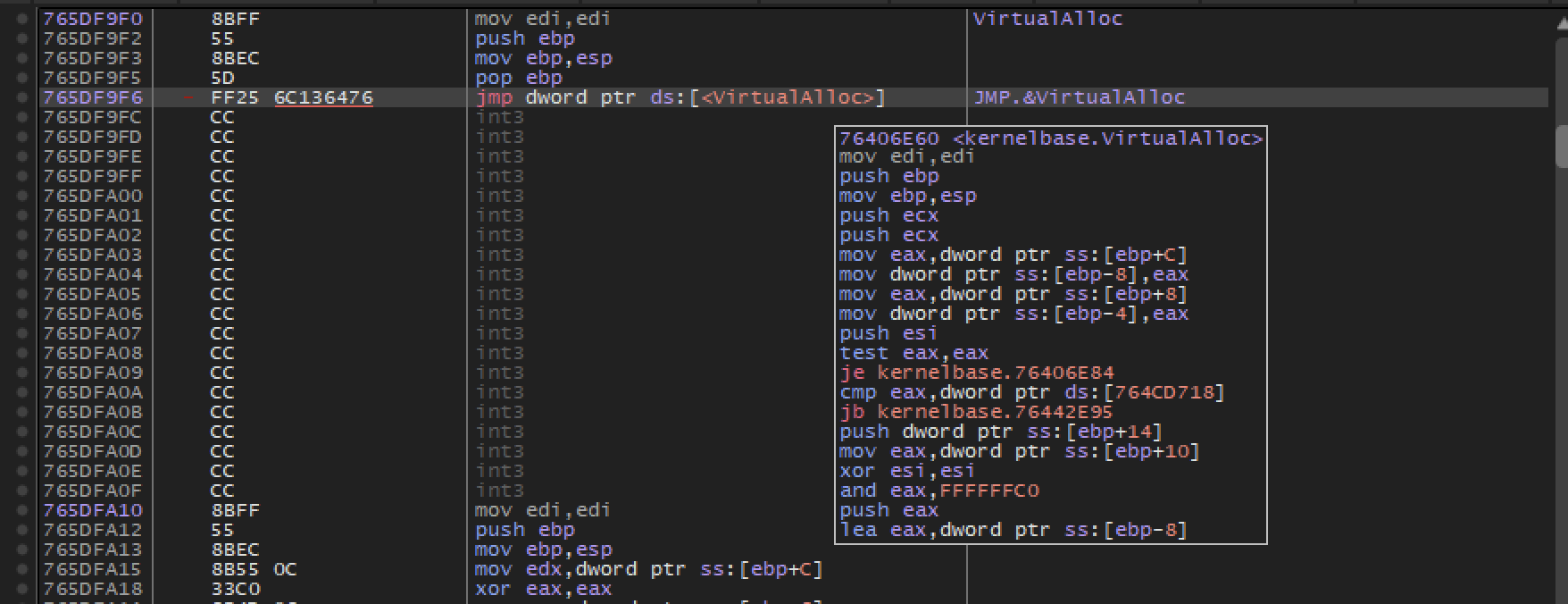
Task: Click mov ebp,esp instruction at row 765DF9F3
Action: (x=543, y=58)
